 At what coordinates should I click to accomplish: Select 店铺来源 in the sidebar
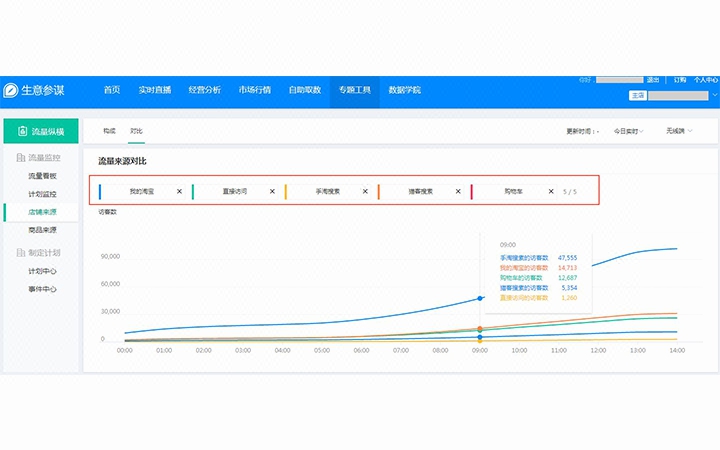point(42,212)
